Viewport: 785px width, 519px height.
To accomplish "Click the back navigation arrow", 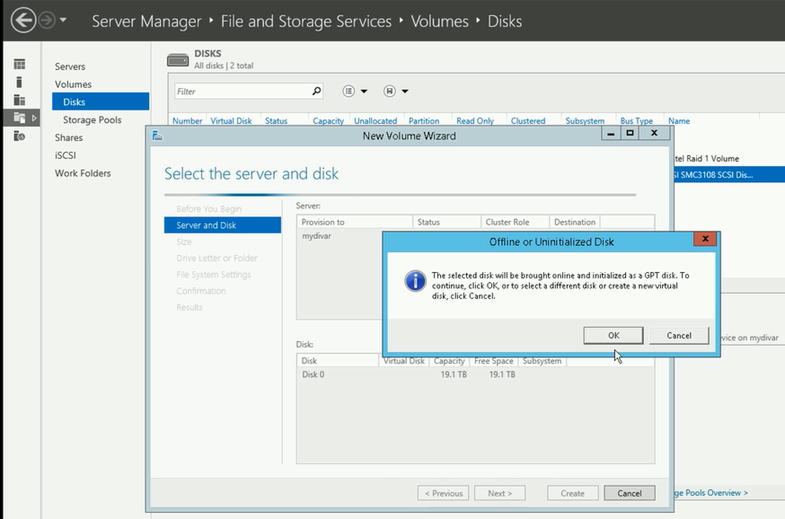I will click(21, 19).
